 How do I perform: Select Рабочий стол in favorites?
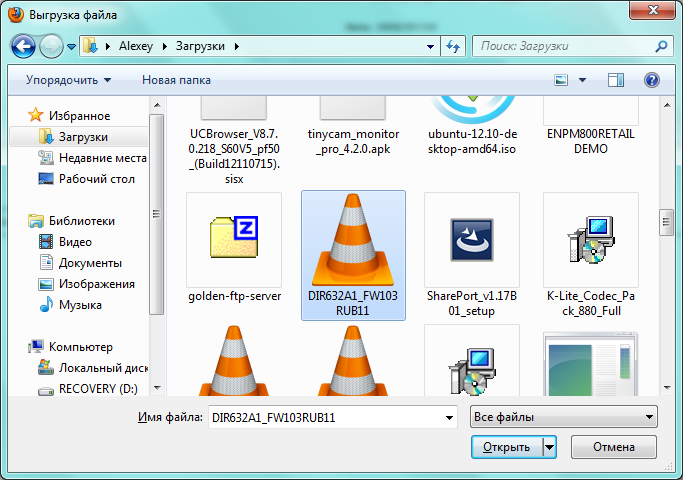click(x=96, y=179)
